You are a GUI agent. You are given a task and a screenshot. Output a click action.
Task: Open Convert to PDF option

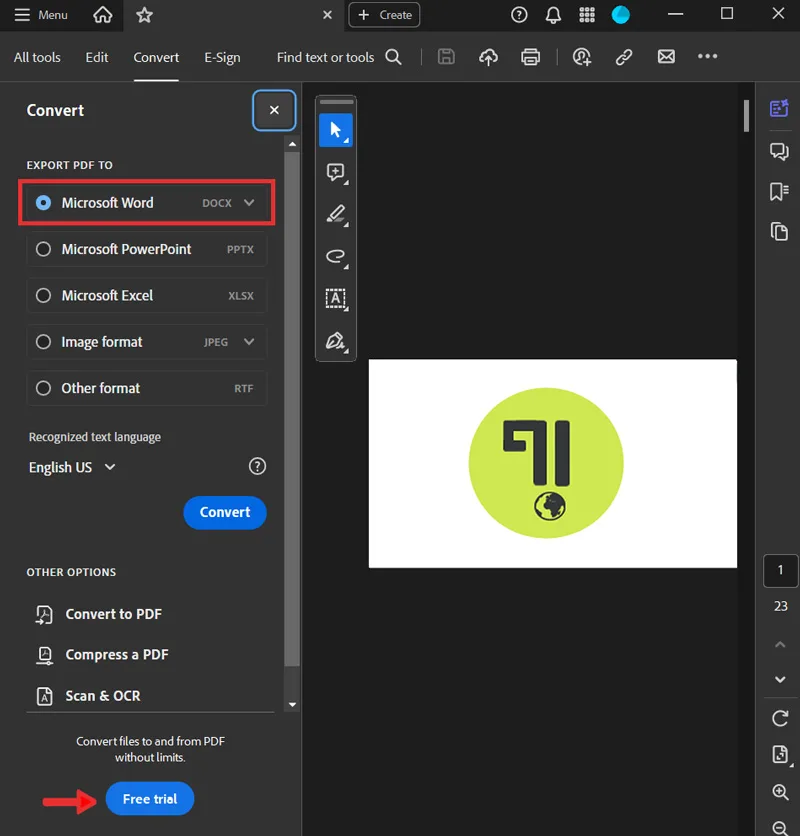[x=99, y=614]
